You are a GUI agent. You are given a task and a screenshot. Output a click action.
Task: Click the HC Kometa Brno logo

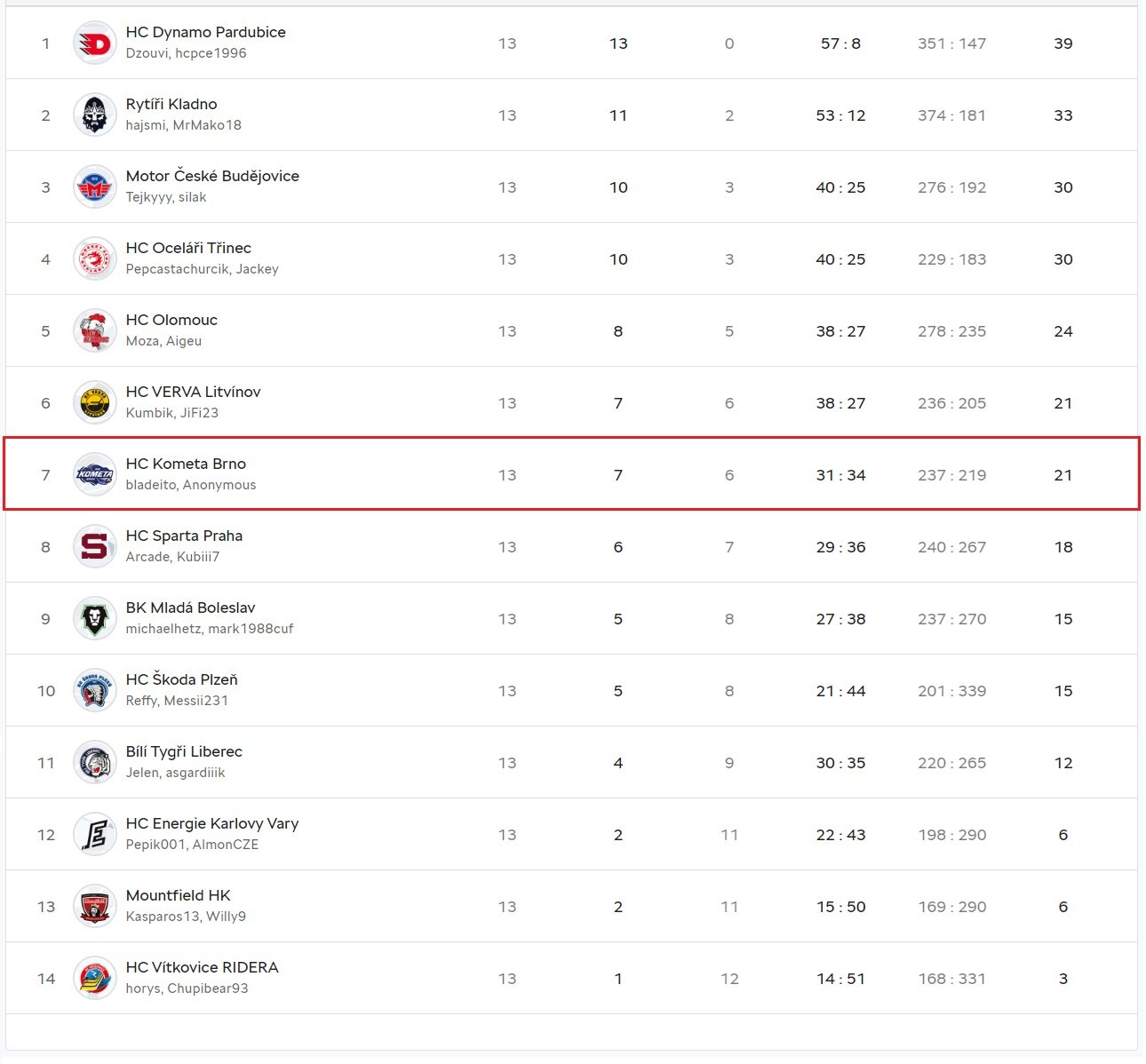pyautogui.click(x=94, y=475)
